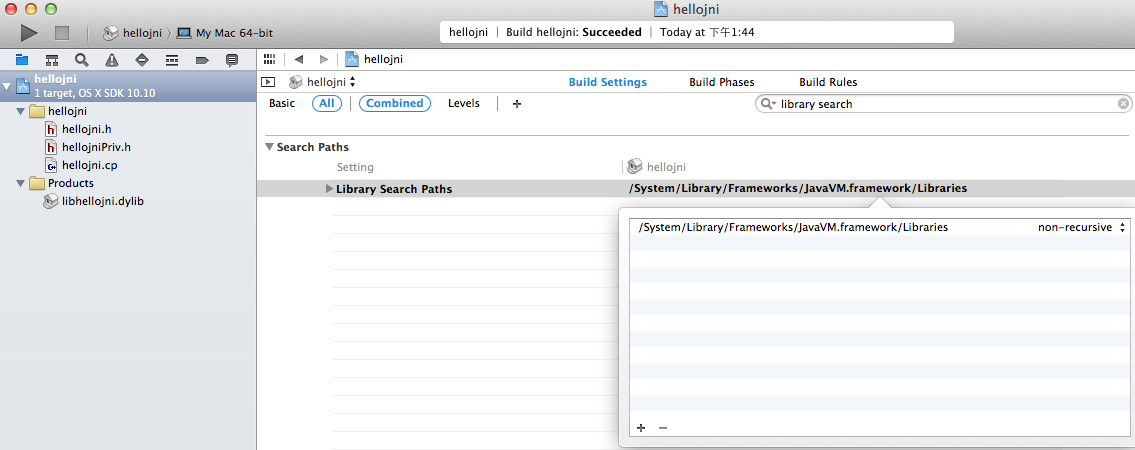
Task: Switch to the Build Rules tab
Action: click(x=828, y=82)
